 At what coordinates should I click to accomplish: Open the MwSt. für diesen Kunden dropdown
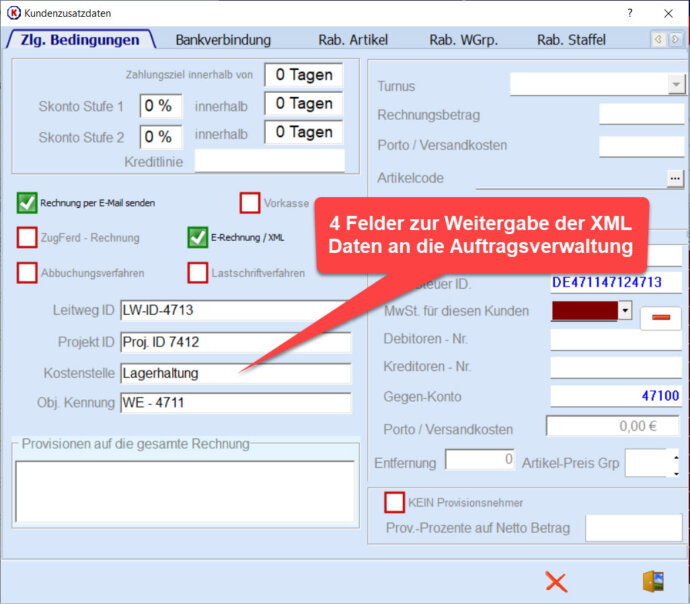[x=625, y=311]
